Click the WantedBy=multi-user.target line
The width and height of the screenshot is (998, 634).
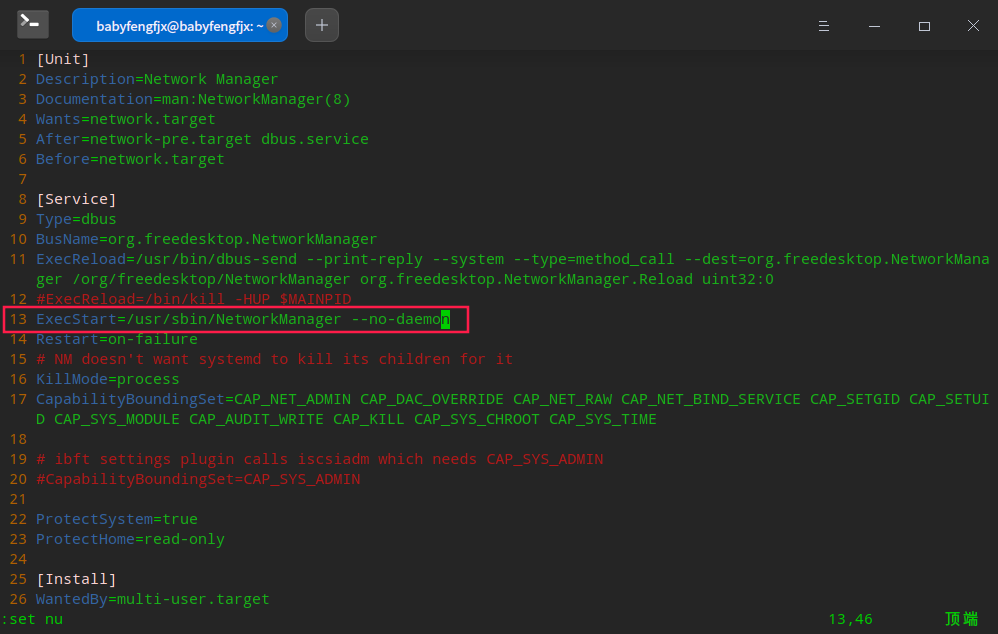[x=153, y=599]
